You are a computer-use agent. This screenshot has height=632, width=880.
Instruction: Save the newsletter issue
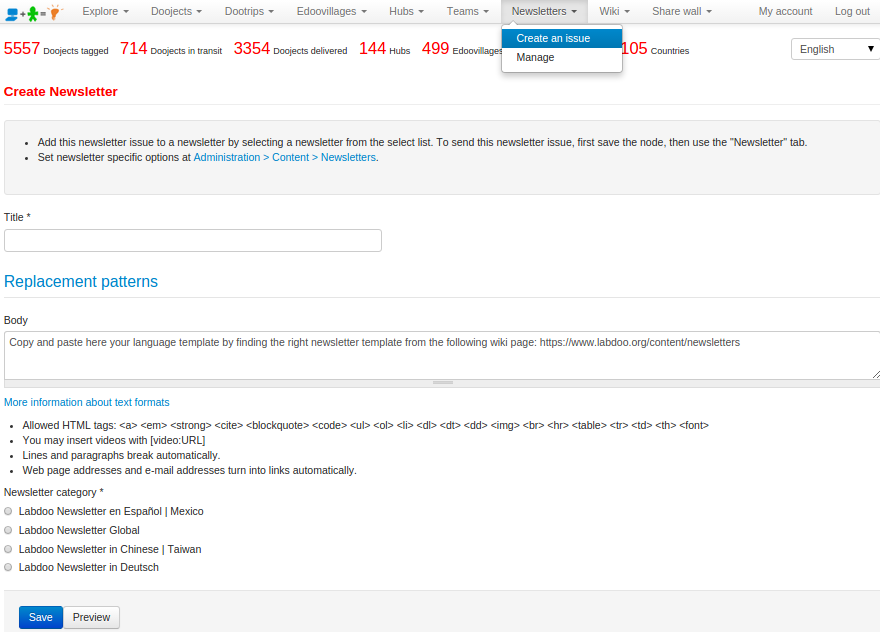coord(40,617)
